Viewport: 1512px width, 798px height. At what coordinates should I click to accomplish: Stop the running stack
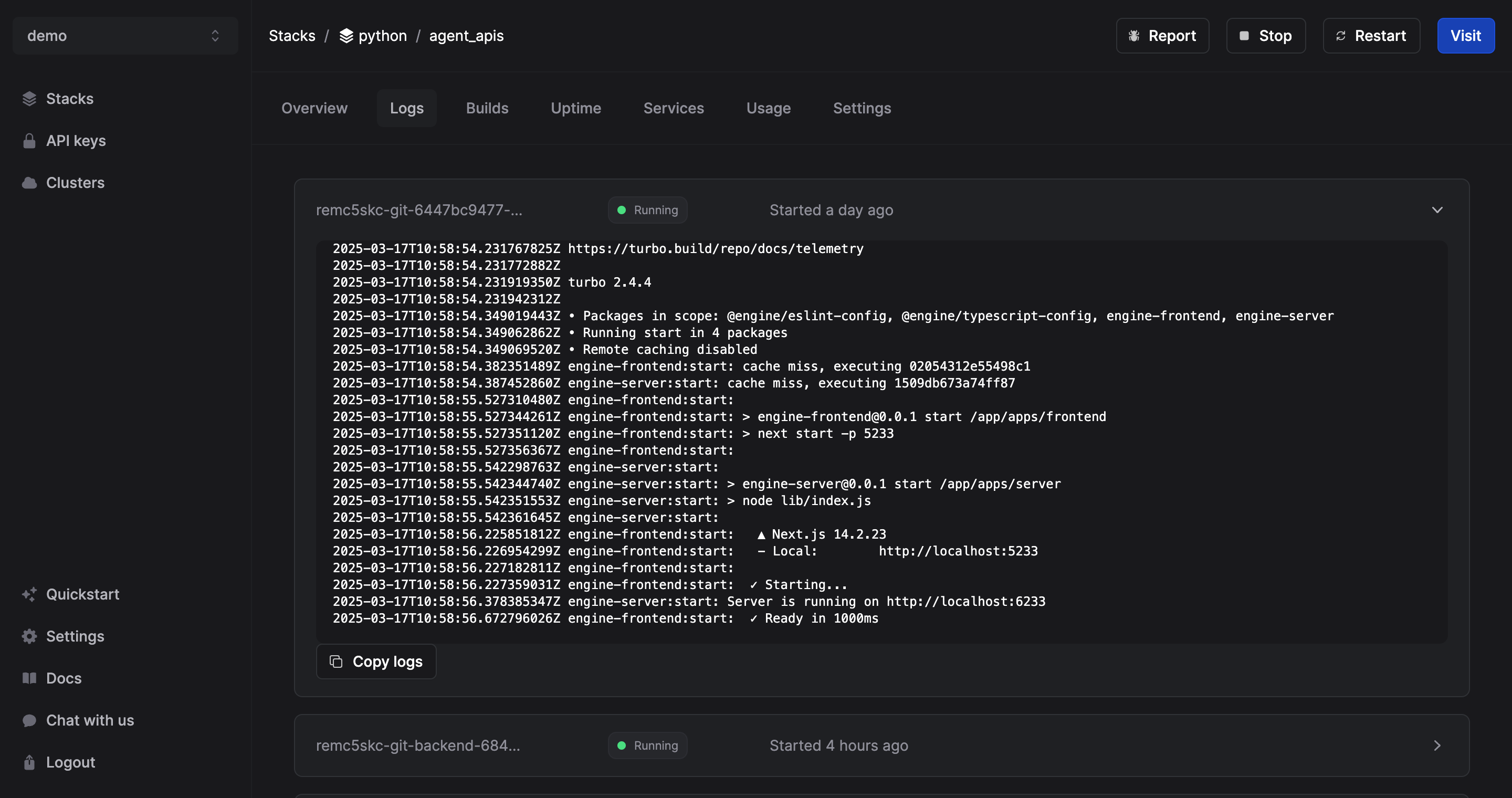(x=1265, y=36)
